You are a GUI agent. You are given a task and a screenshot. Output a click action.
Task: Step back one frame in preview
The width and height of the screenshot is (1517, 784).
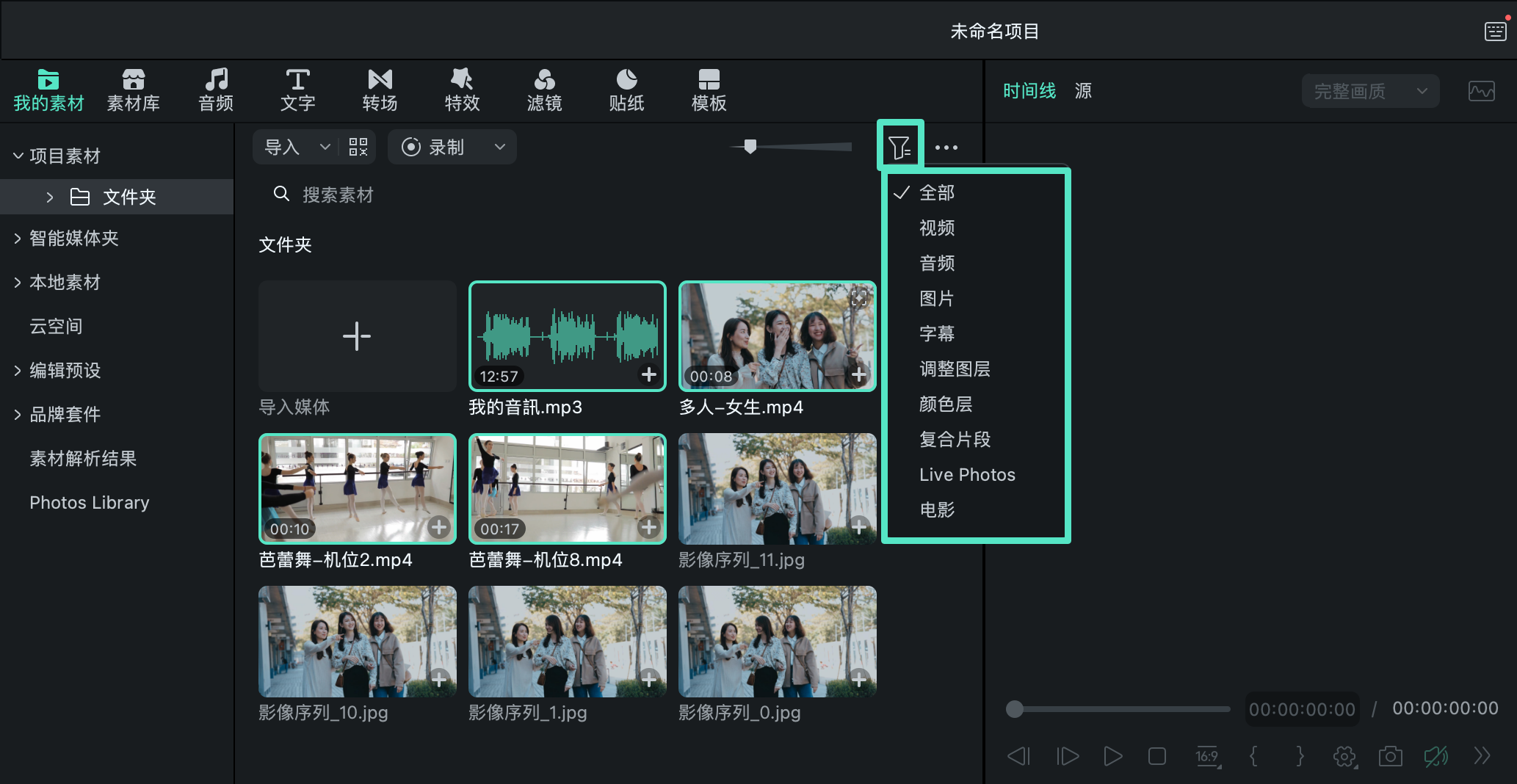pyautogui.click(x=1019, y=756)
